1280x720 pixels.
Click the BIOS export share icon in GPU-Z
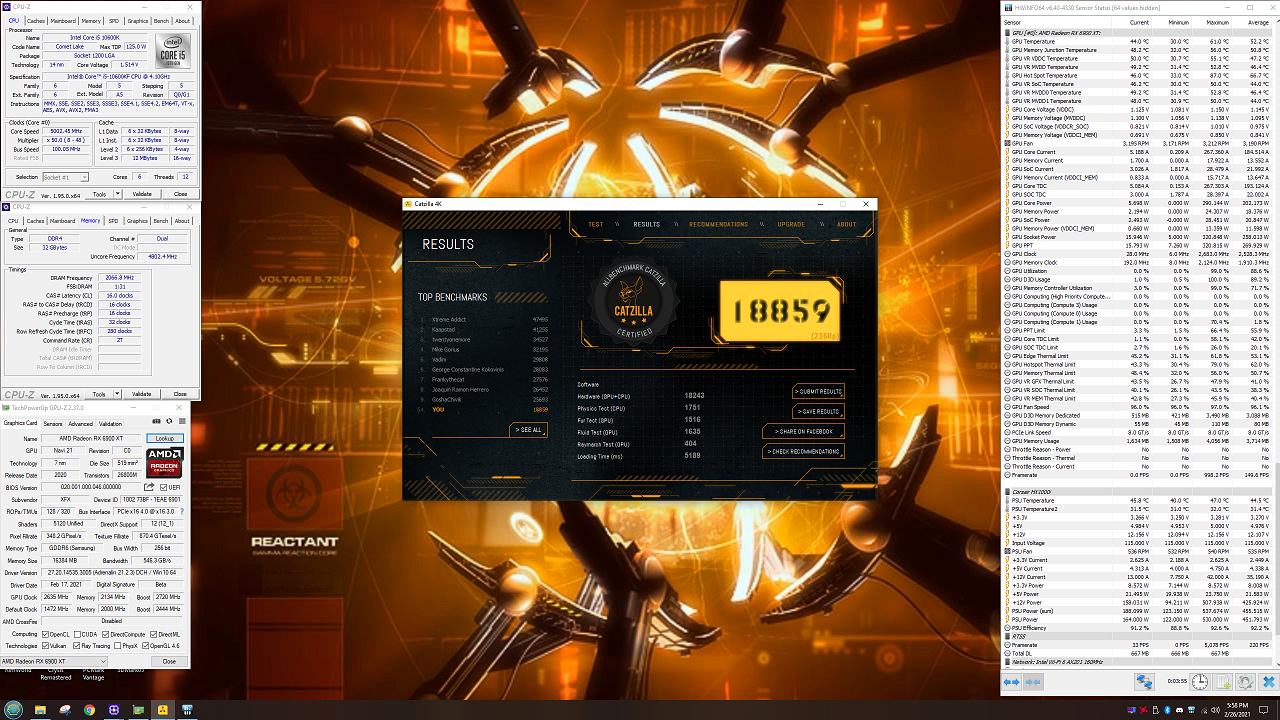(x=149, y=487)
